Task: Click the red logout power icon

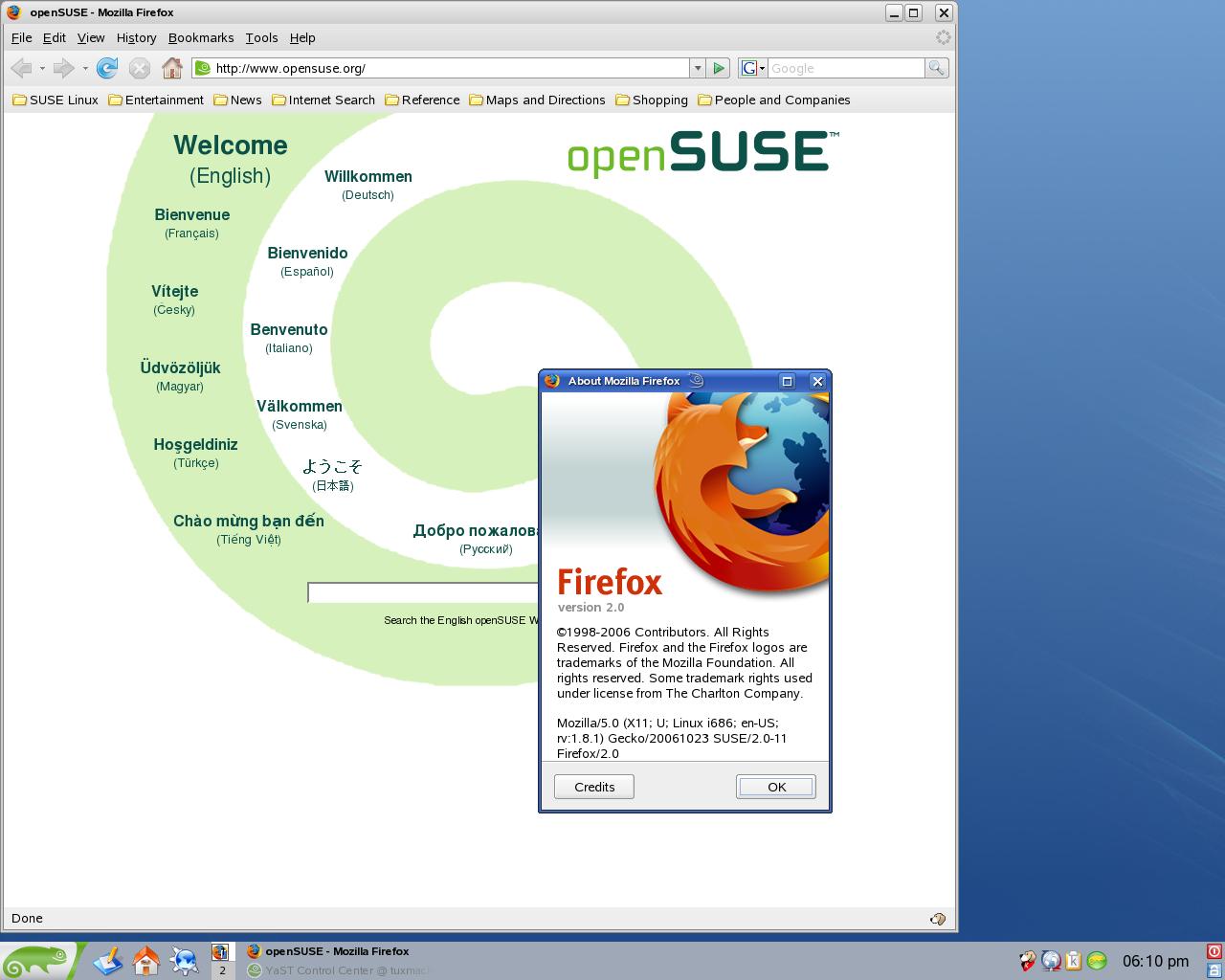Action: [x=1214, y=951]
